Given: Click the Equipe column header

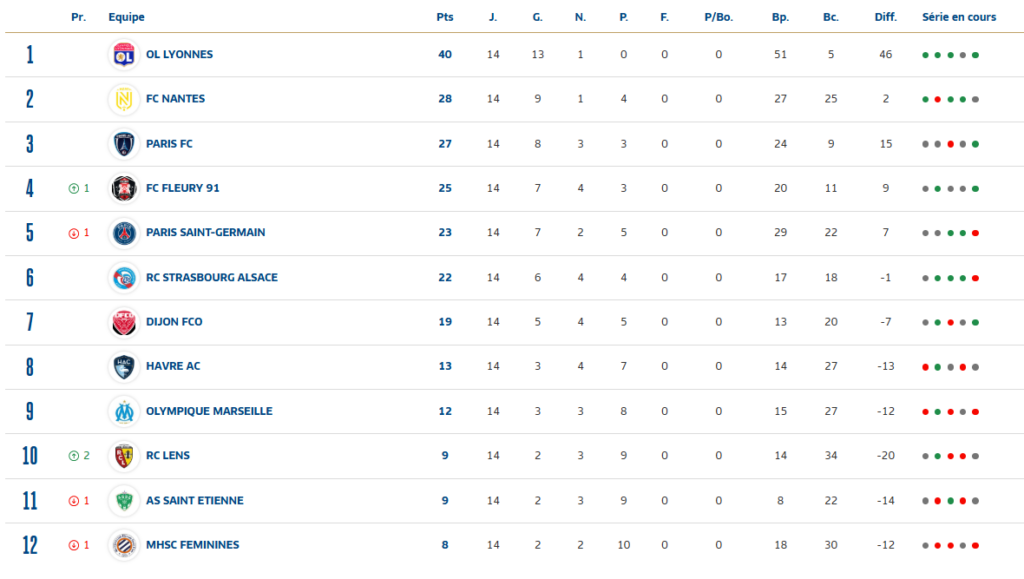Looking at the screenshot, I should click(x=126, y=18).
